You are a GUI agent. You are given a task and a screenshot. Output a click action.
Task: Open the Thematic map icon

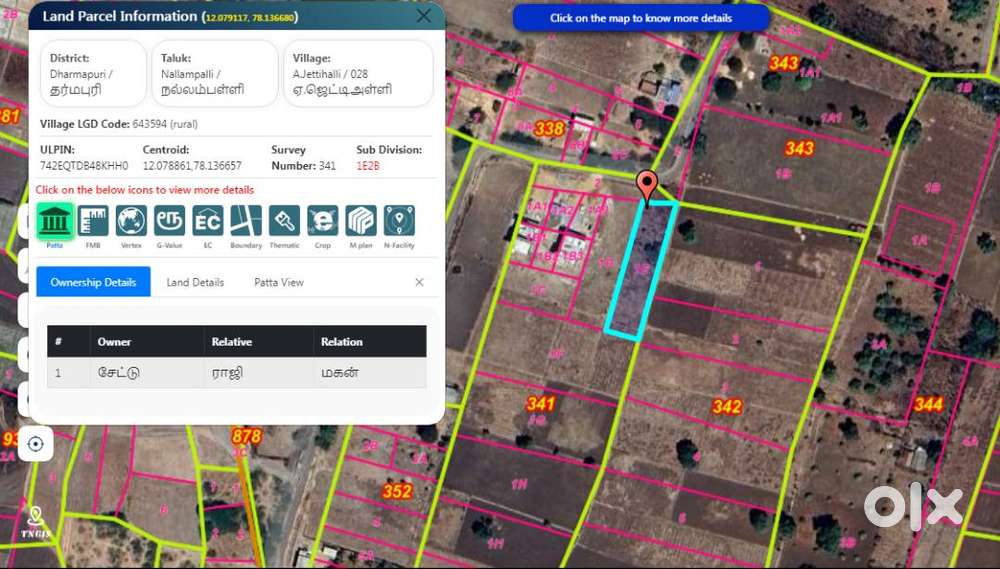(284, 221)
